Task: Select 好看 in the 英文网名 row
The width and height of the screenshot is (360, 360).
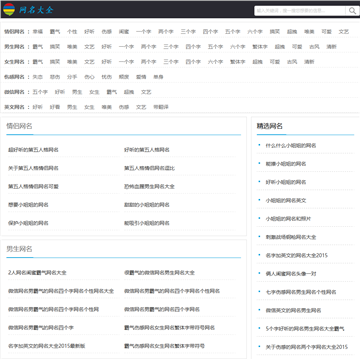Action: tap(55, 107)
